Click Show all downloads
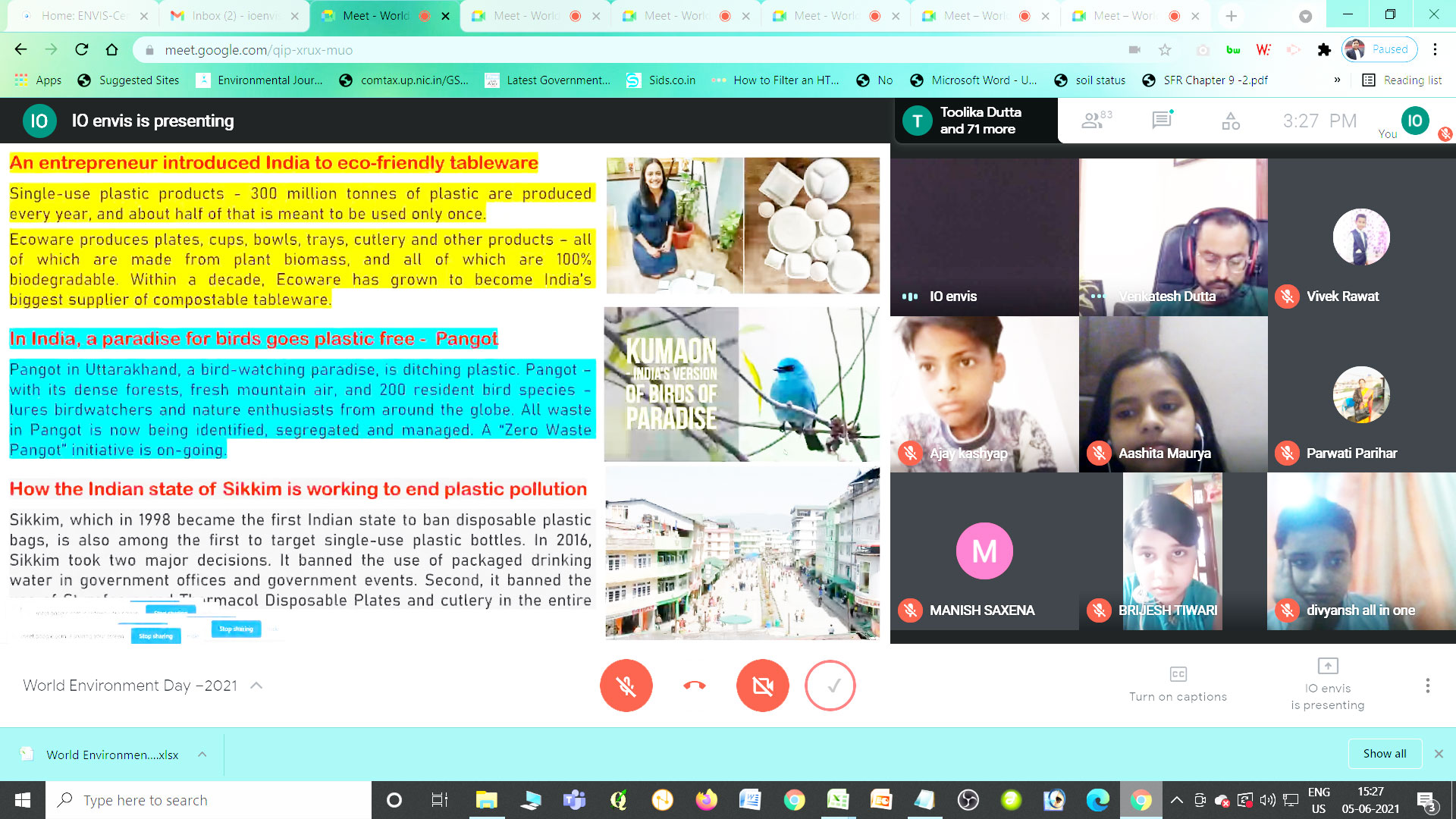 click(x=1384, y=754)
